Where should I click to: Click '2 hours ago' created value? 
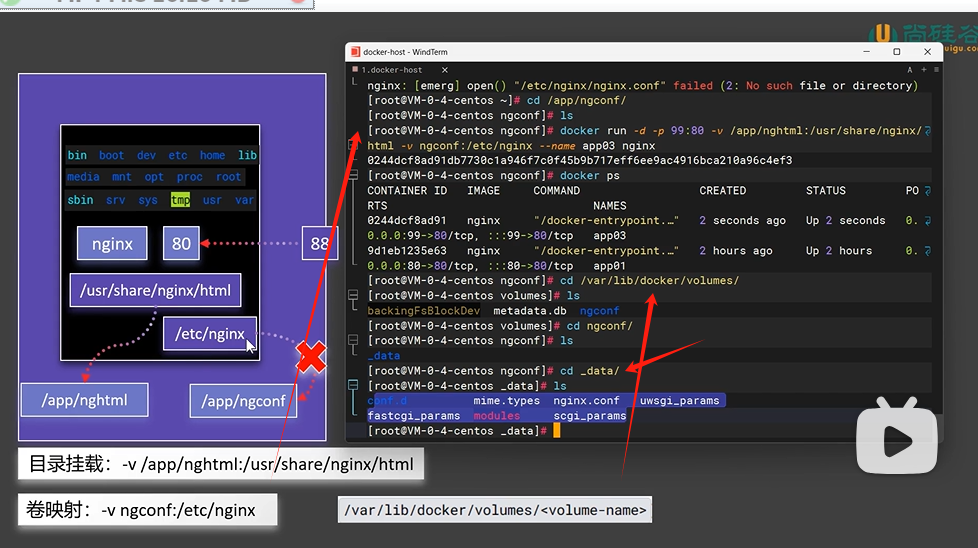[x=736, y=251]
